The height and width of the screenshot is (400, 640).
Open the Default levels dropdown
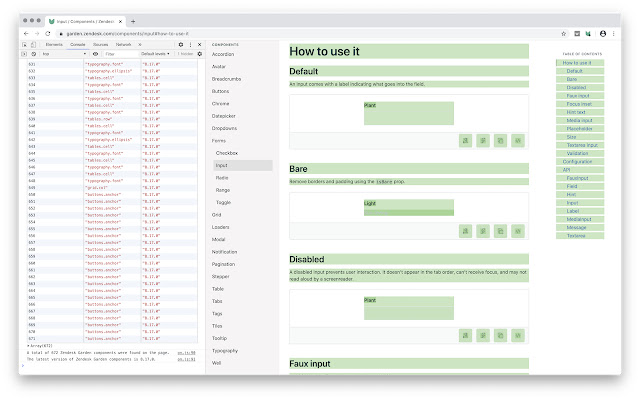coord(155,54)
